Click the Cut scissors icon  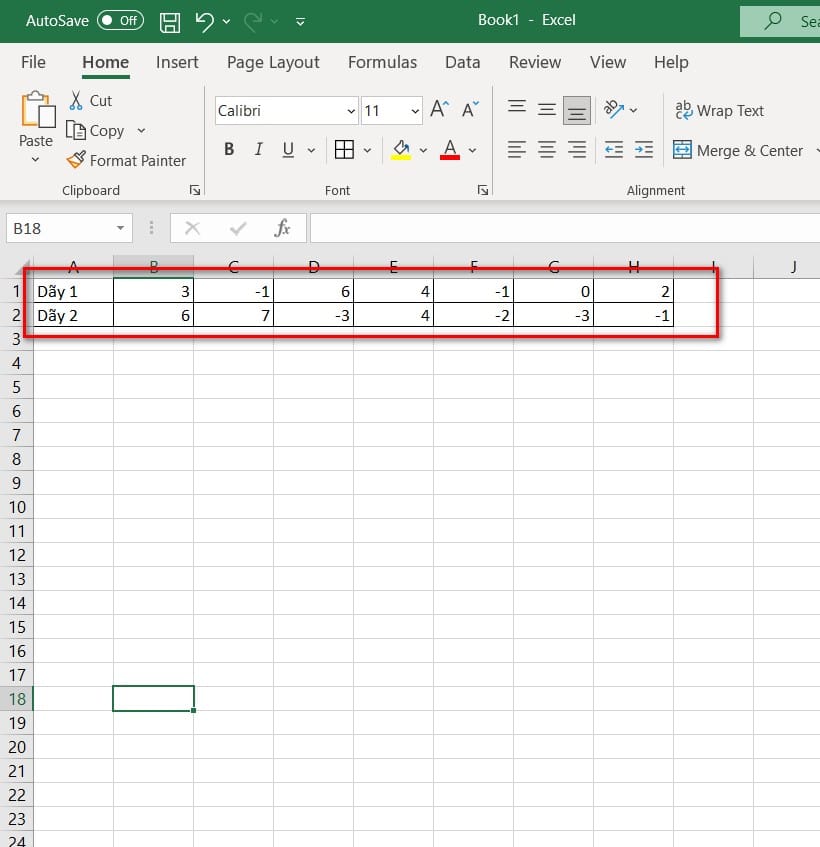[x=77, y=100]
